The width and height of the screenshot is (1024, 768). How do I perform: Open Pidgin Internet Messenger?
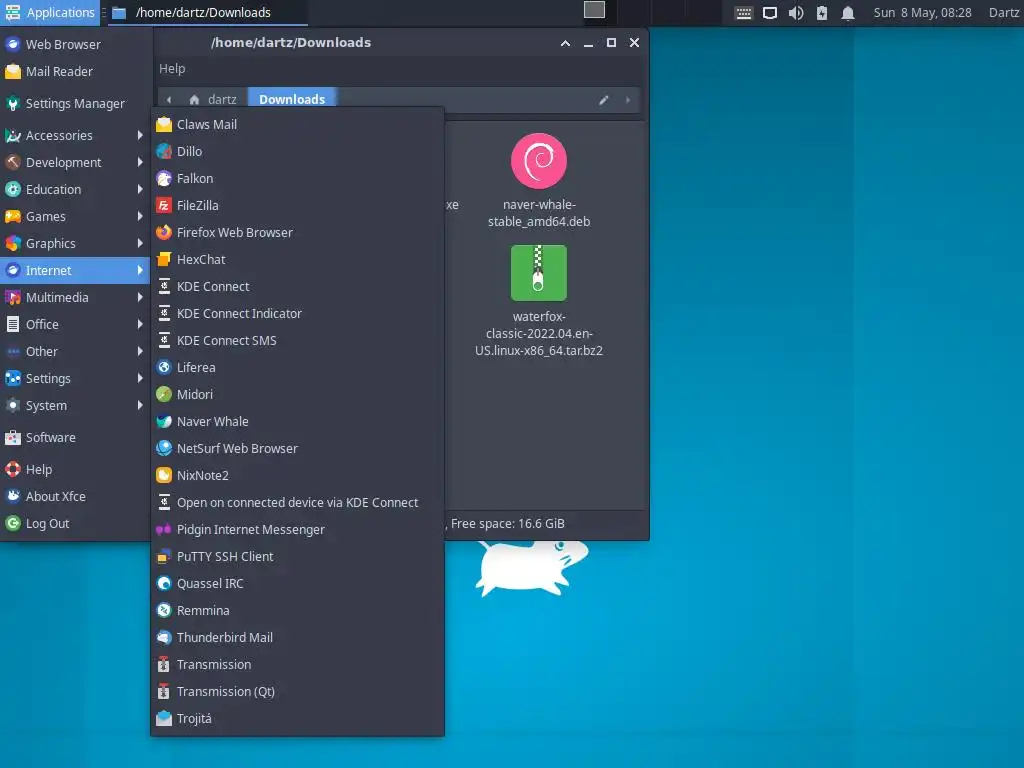point(297,530)
